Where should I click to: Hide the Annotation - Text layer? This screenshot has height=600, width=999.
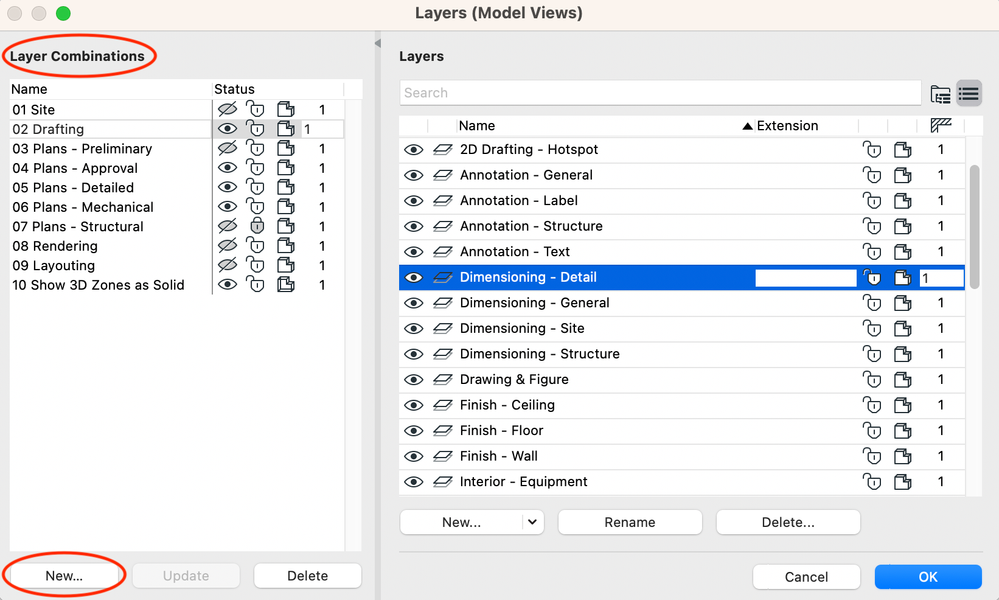(413, 252)
